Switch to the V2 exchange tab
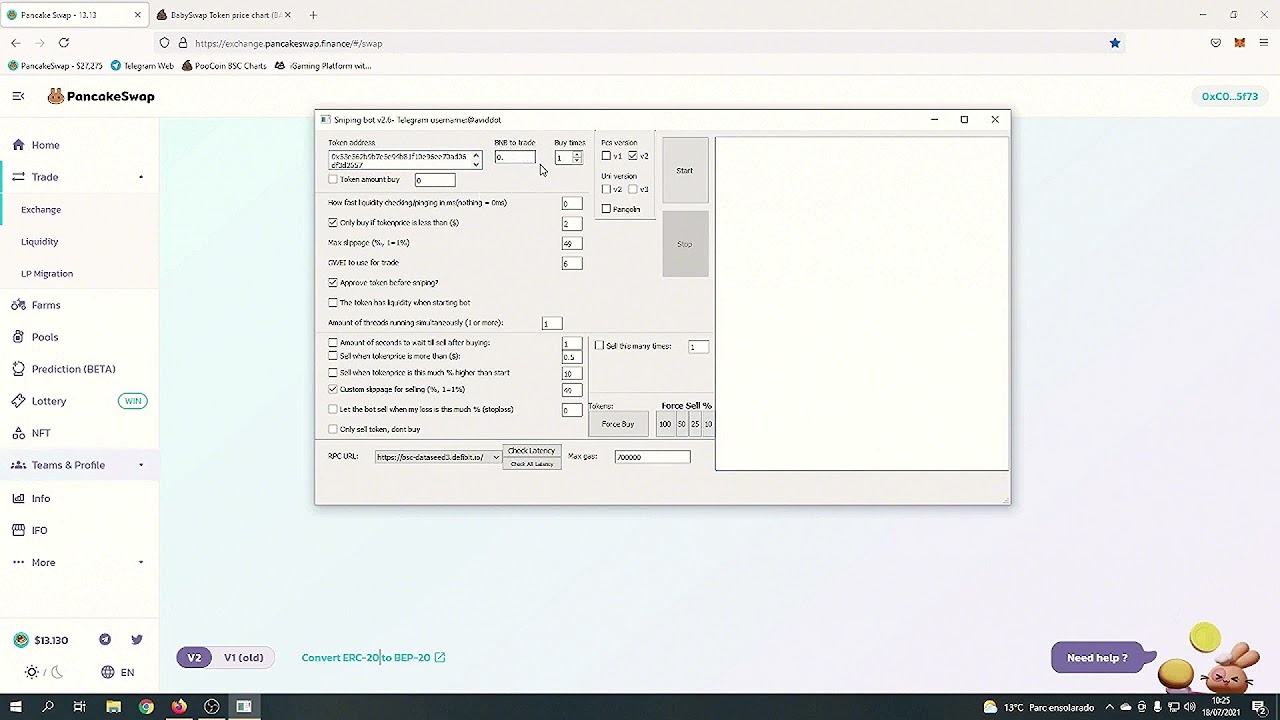The height and width of the screenshot is (720, 1280). (194, 657)
